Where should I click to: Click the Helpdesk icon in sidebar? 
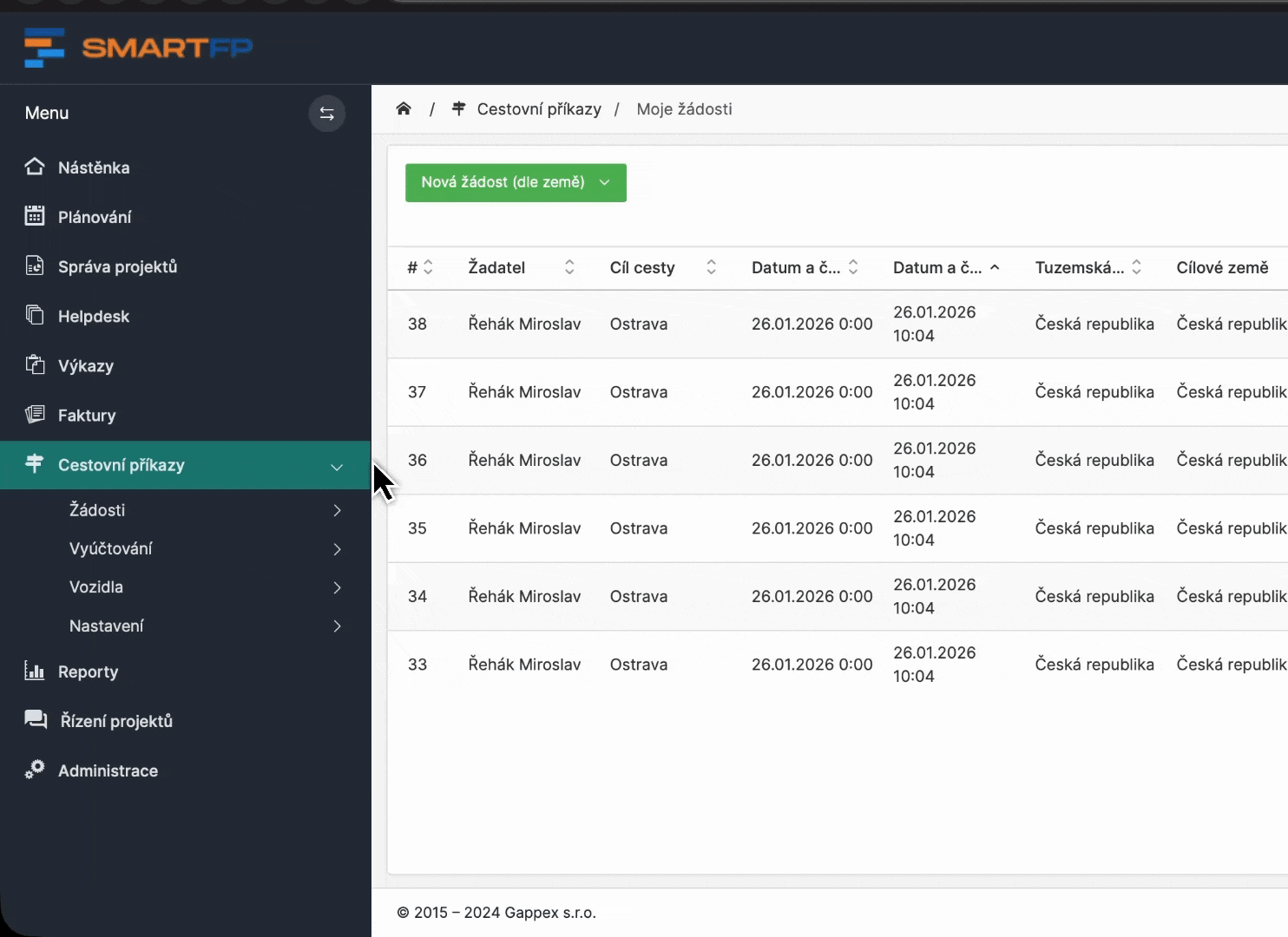pyautogui.click(x=35, y=316)
